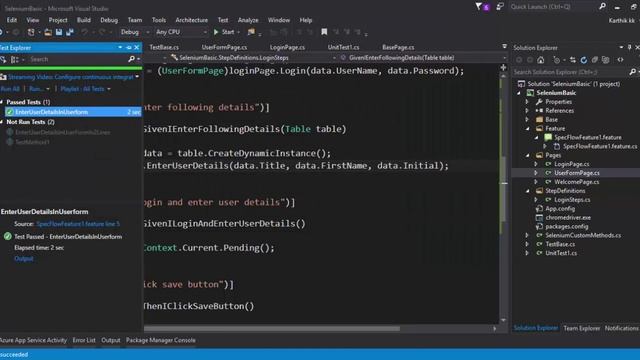
Task: Click the Open File folder icon
Action: [x=48, y=32]
